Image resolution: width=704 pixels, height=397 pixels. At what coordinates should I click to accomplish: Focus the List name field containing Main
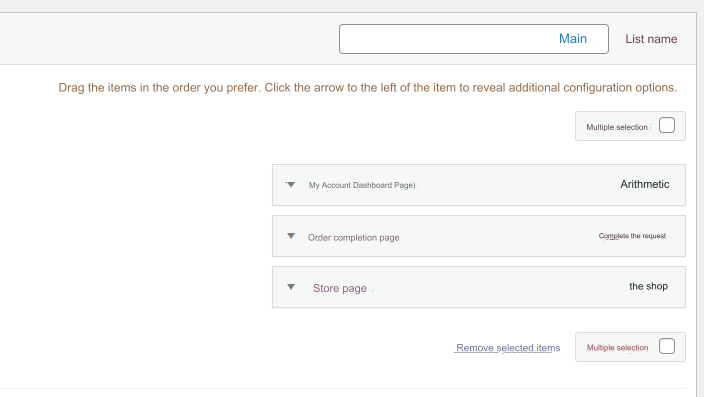pos(474,39)
